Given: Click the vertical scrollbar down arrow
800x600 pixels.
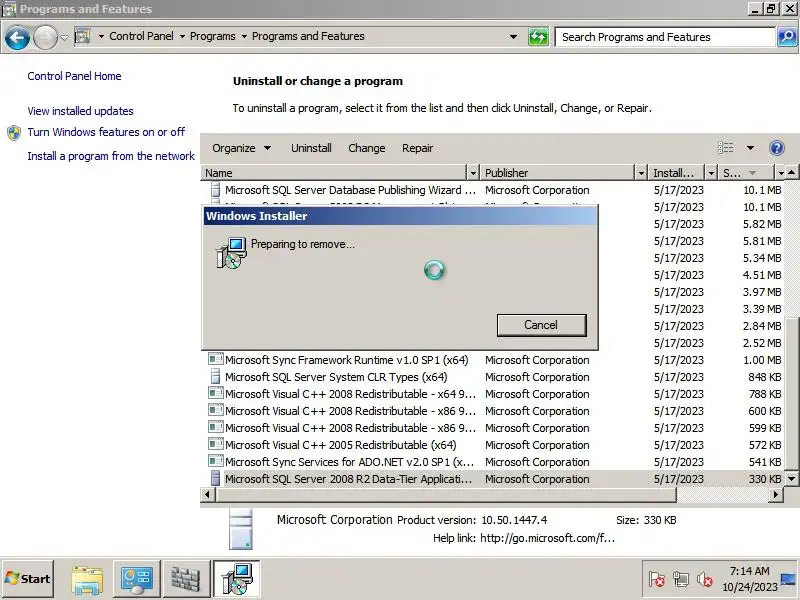Looking at the screenshot, I should (791, 479).
